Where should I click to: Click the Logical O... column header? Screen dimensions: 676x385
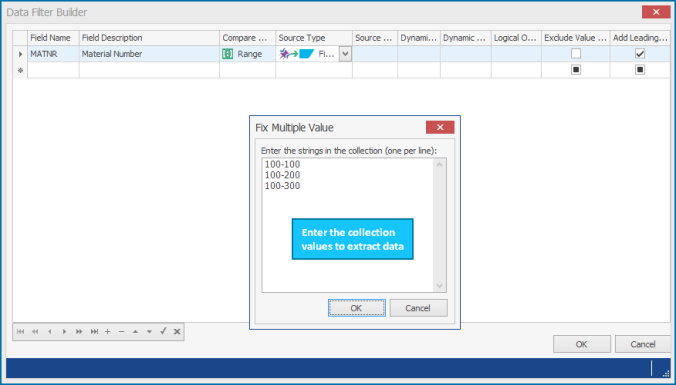[x=516, y=38]
